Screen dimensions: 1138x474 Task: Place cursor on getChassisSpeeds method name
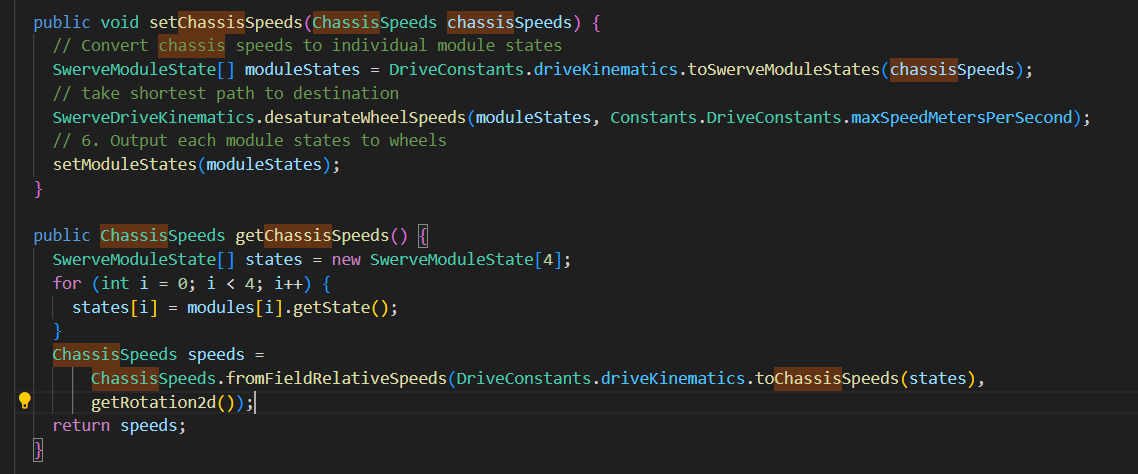coord(312,236)
